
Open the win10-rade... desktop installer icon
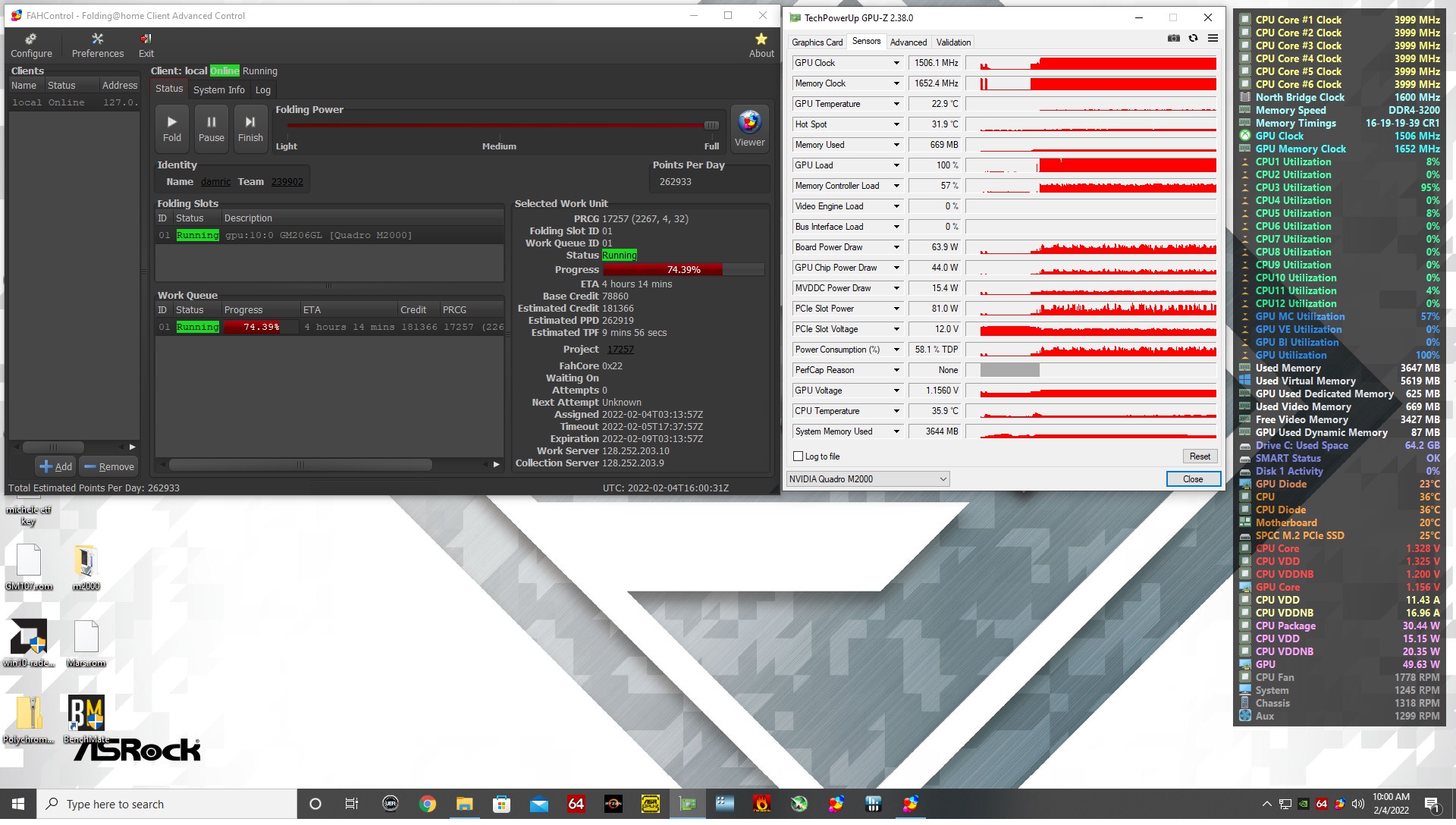coord(29,643)
